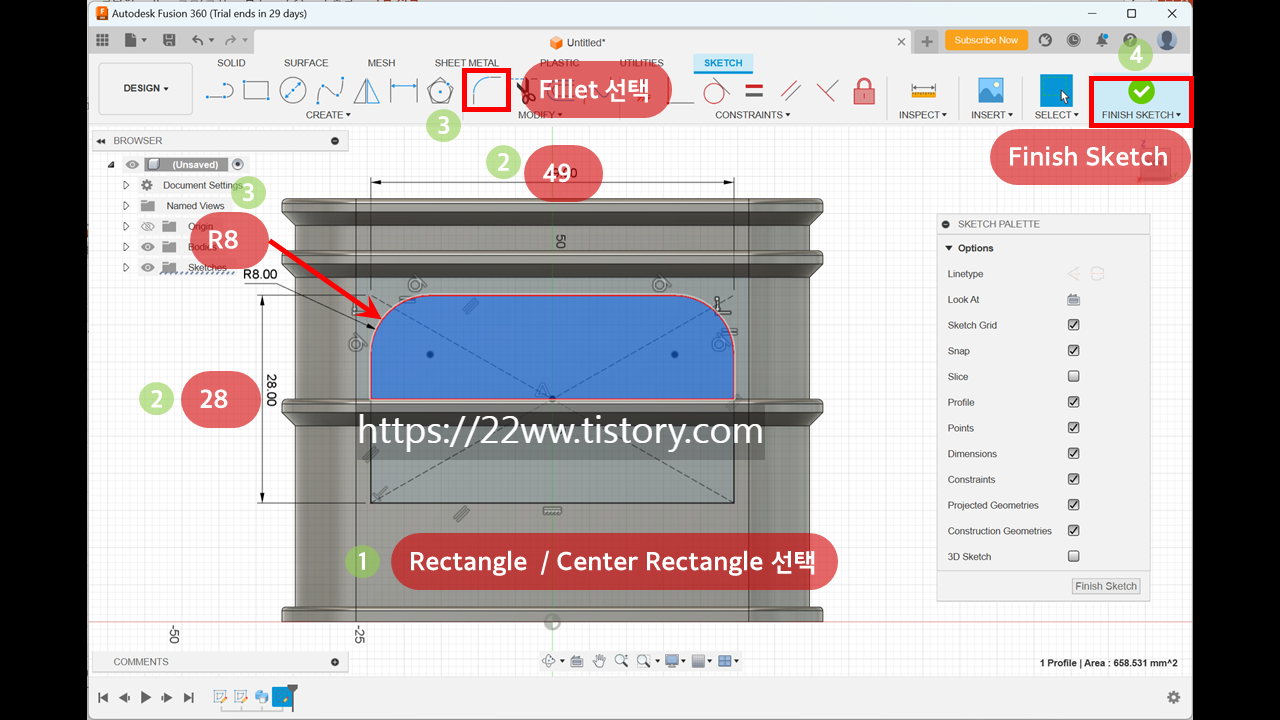
Task: Switch to the SOLID tab
Action: coord(231,63)
